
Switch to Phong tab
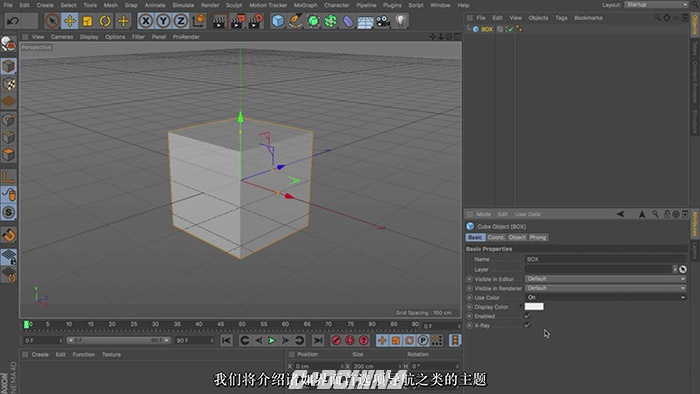538,237
